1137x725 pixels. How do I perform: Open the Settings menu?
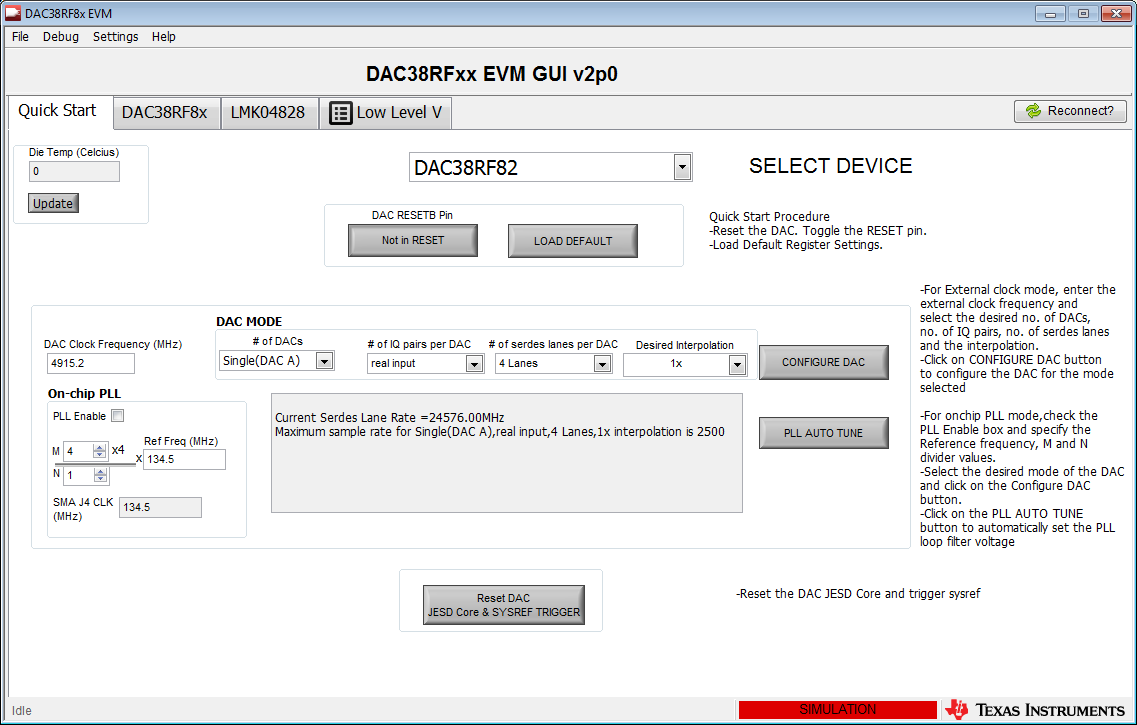115,36
